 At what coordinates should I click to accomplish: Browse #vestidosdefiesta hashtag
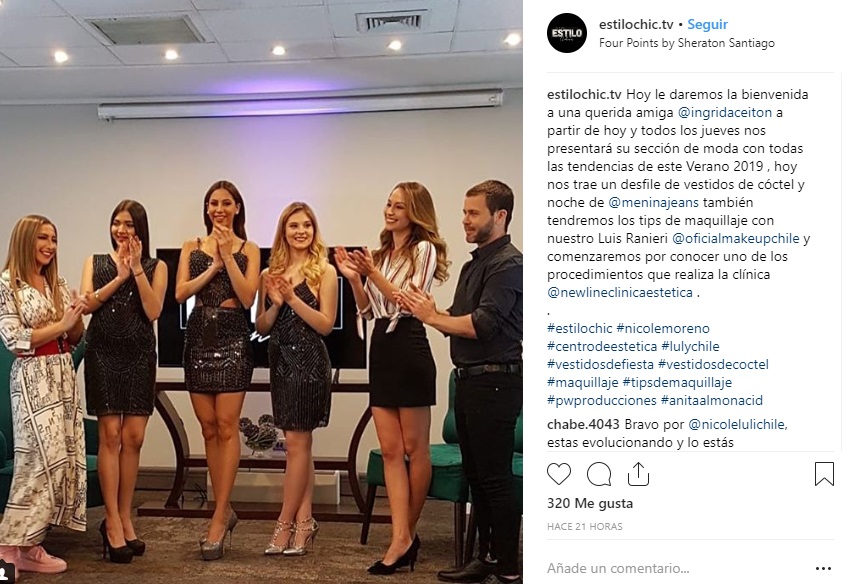point(600,364)
